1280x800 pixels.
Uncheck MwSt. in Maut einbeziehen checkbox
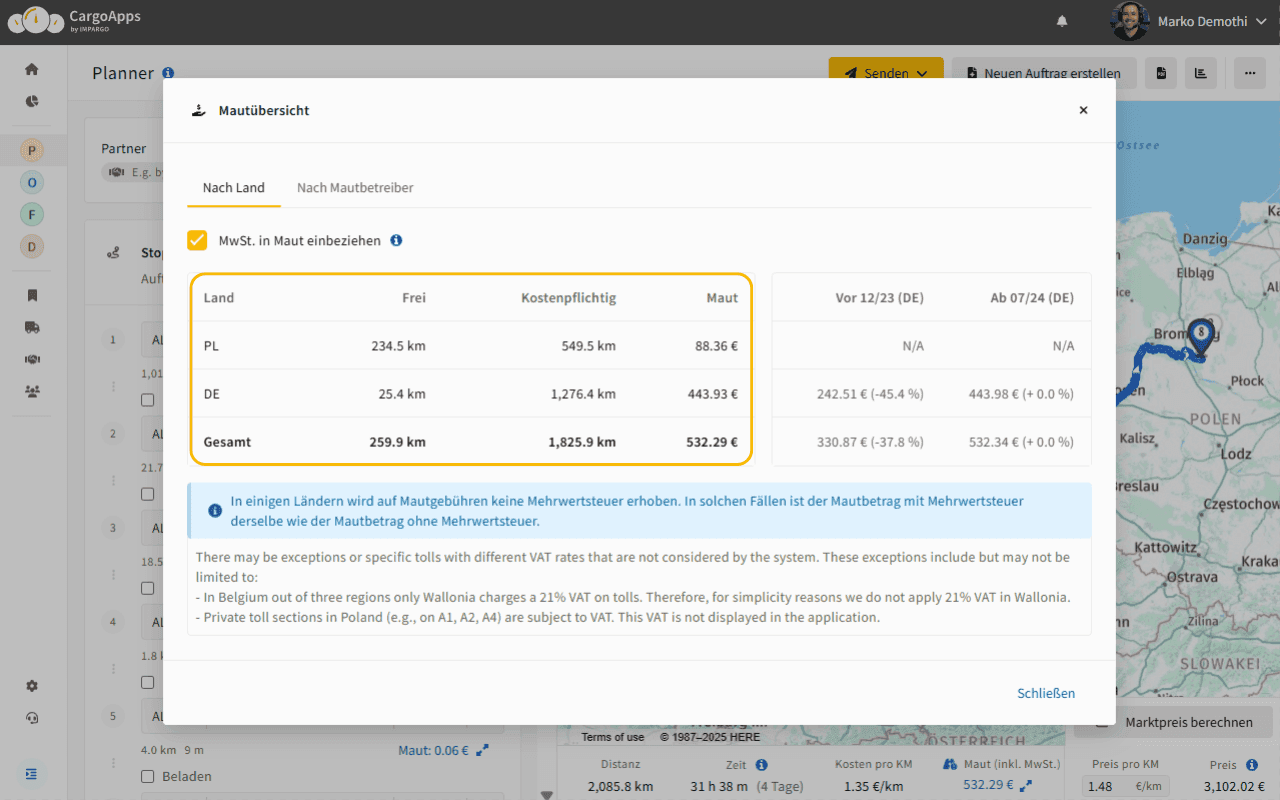pos(197,241)
